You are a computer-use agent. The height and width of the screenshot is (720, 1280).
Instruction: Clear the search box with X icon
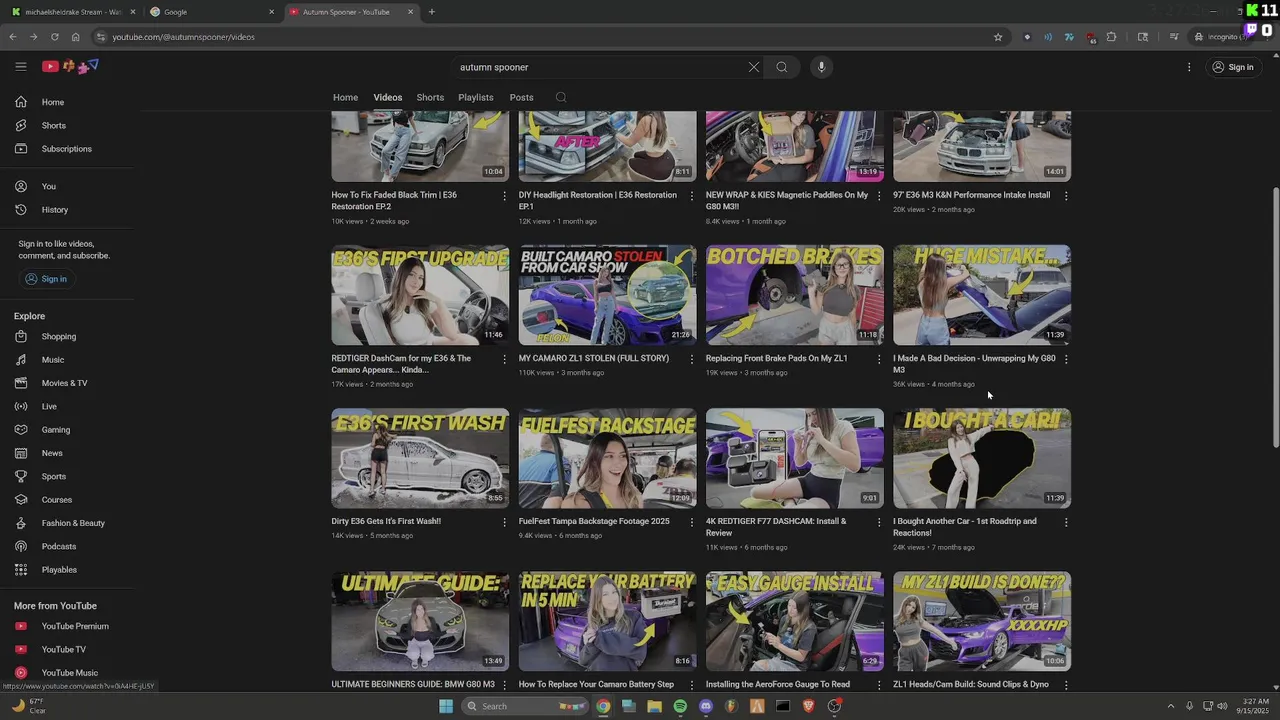pyautogui.click(x=753, y=67)
